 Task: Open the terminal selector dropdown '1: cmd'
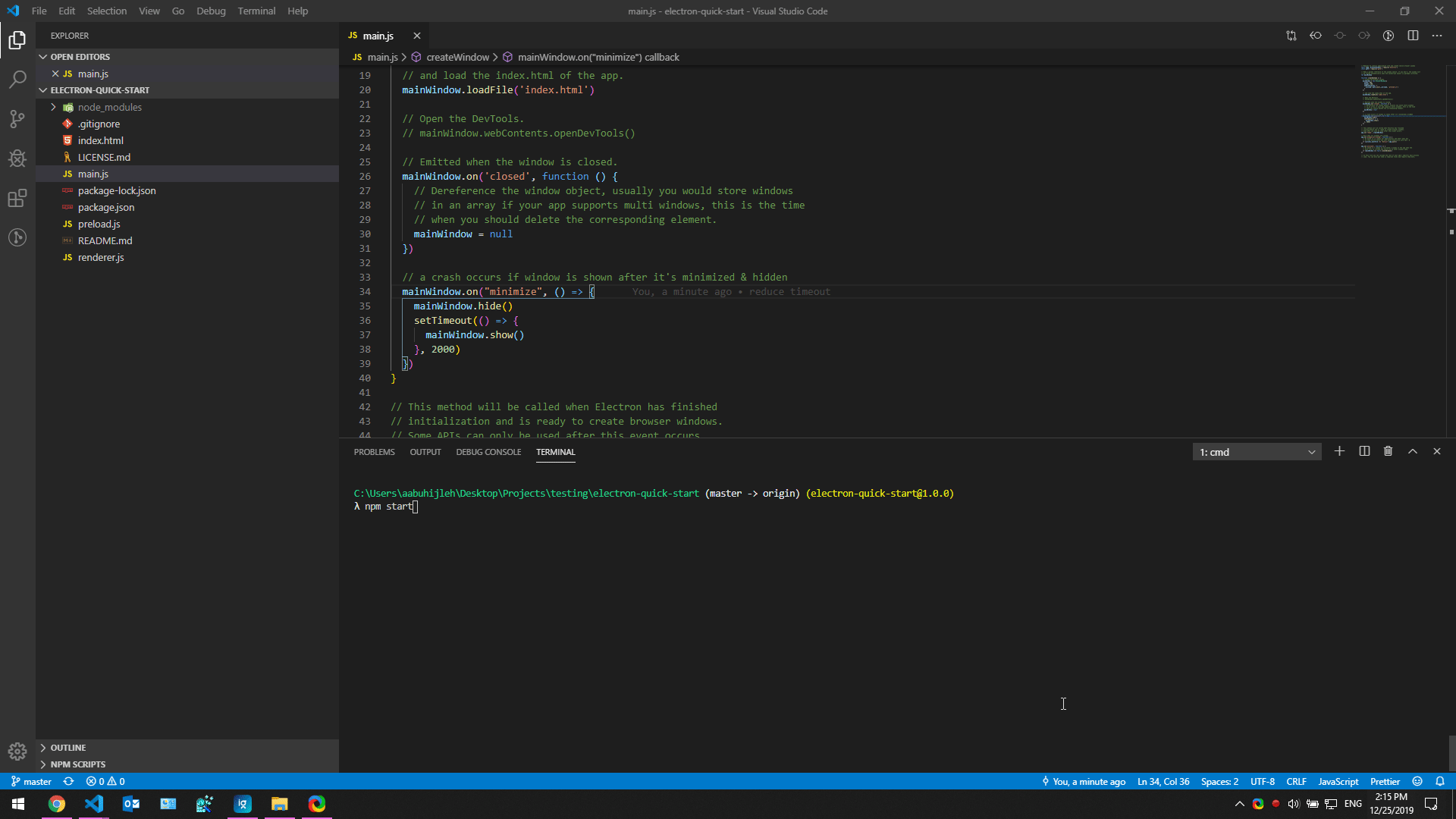tap(1257, 452)
